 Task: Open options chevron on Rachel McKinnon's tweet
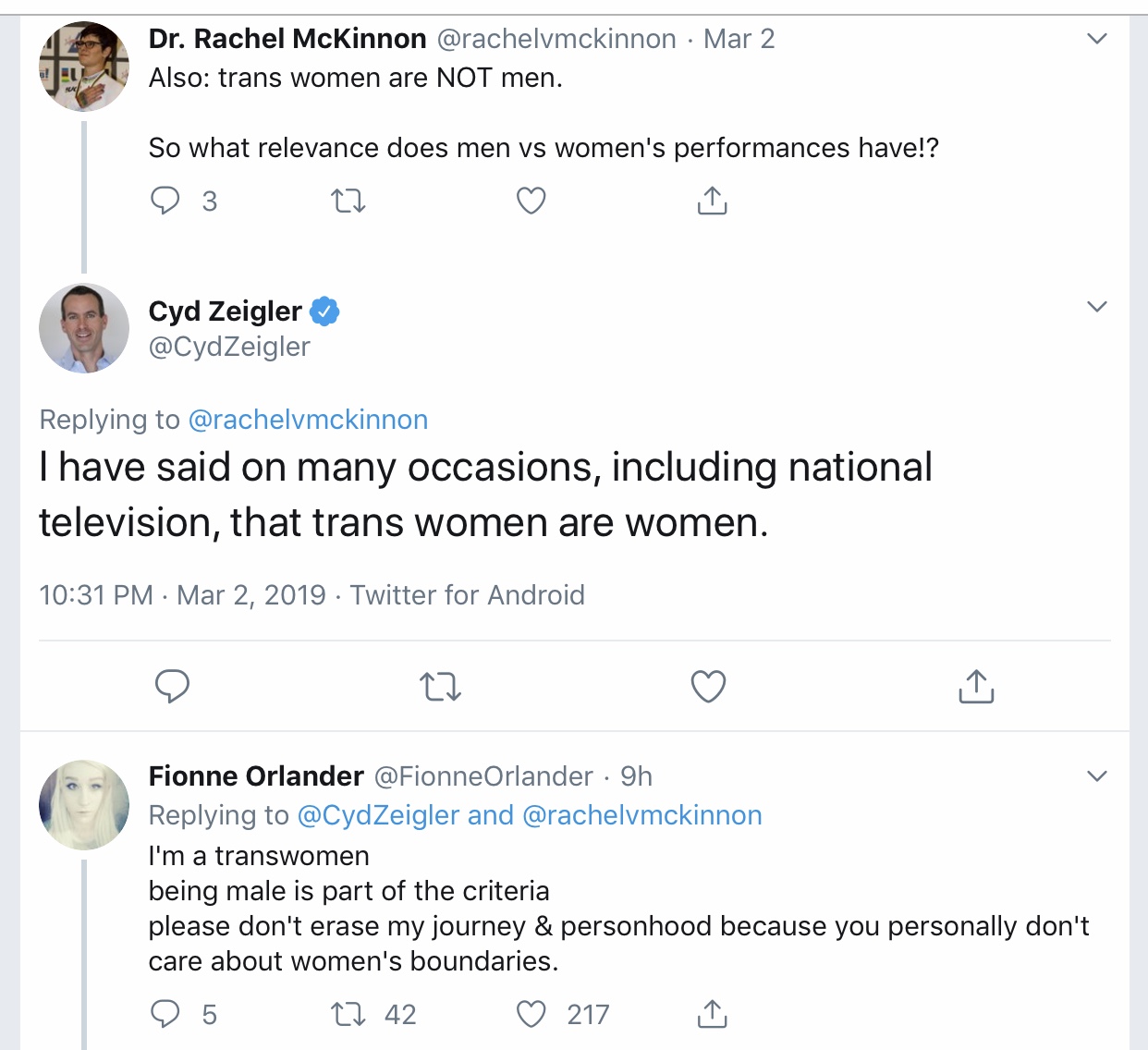(1096, 39)
